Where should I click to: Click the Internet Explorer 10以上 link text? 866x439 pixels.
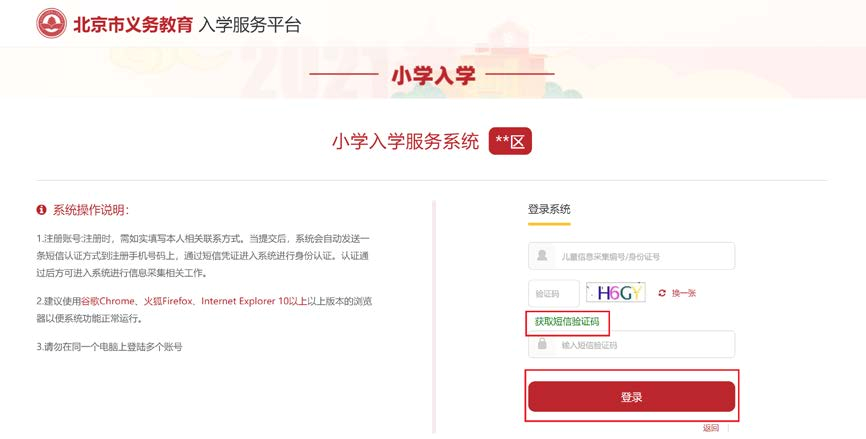click(x=256, y=301)
